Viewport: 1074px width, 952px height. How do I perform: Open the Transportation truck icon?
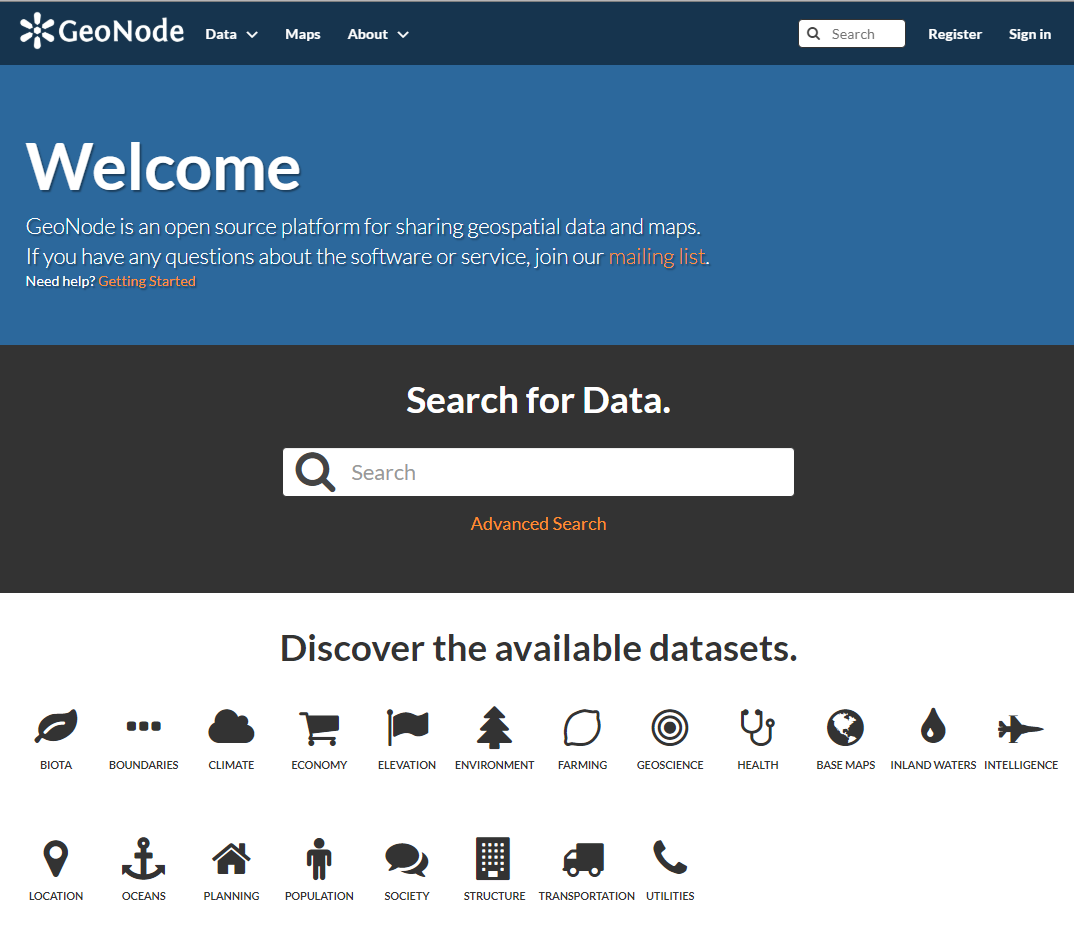pos(584,860)
